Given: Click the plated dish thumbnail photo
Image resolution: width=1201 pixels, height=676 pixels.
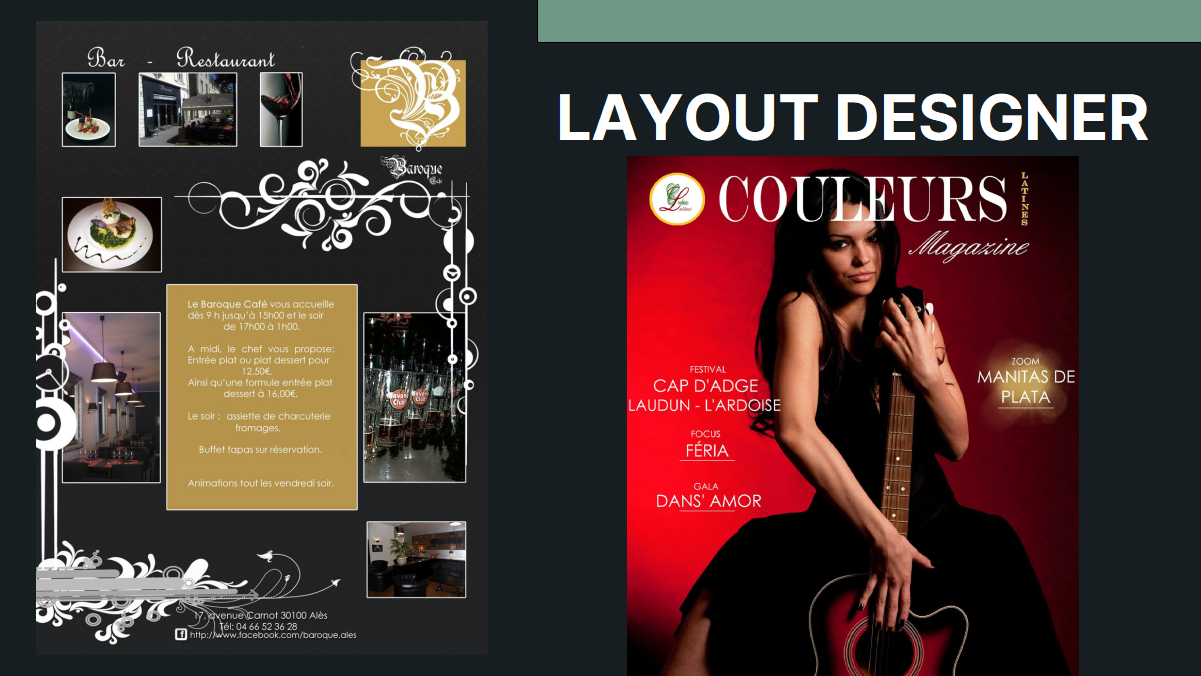Looking at the screenshot, I should tap(88, 108).
